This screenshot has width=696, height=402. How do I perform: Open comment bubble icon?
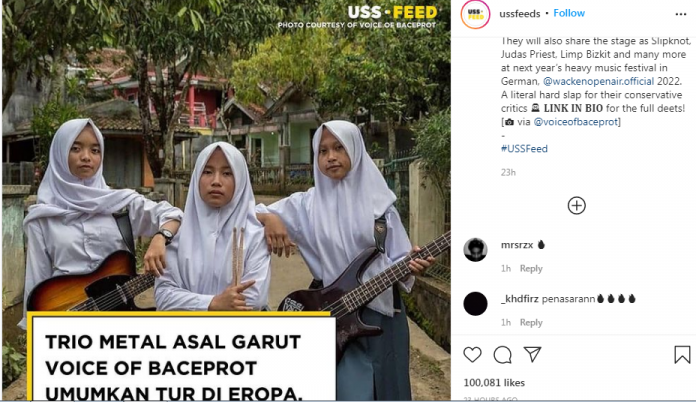pos(502,355)
